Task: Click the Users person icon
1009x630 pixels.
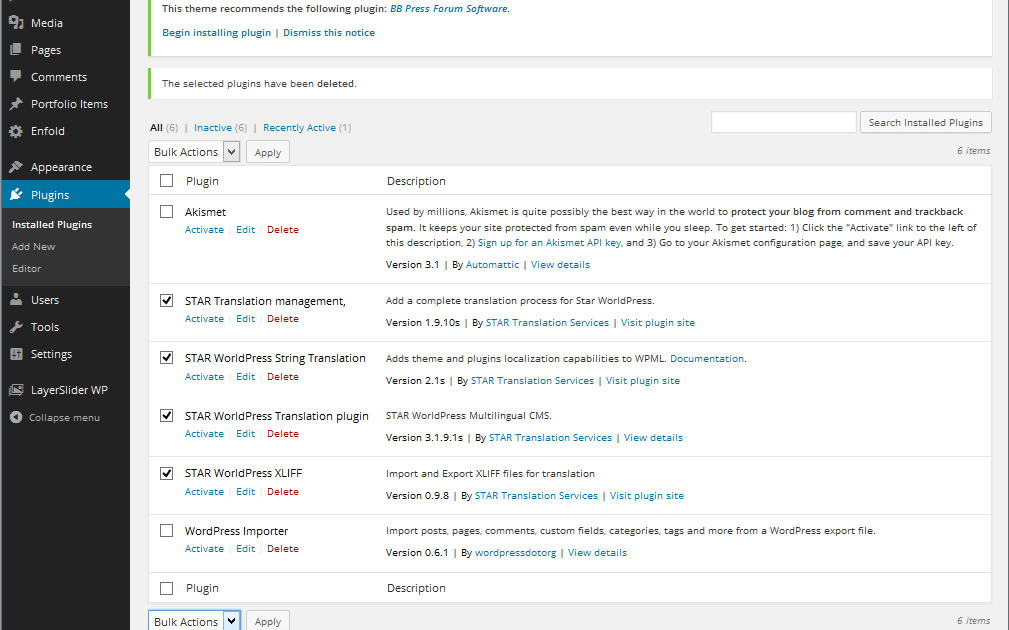Action: (x=16, y=299)
